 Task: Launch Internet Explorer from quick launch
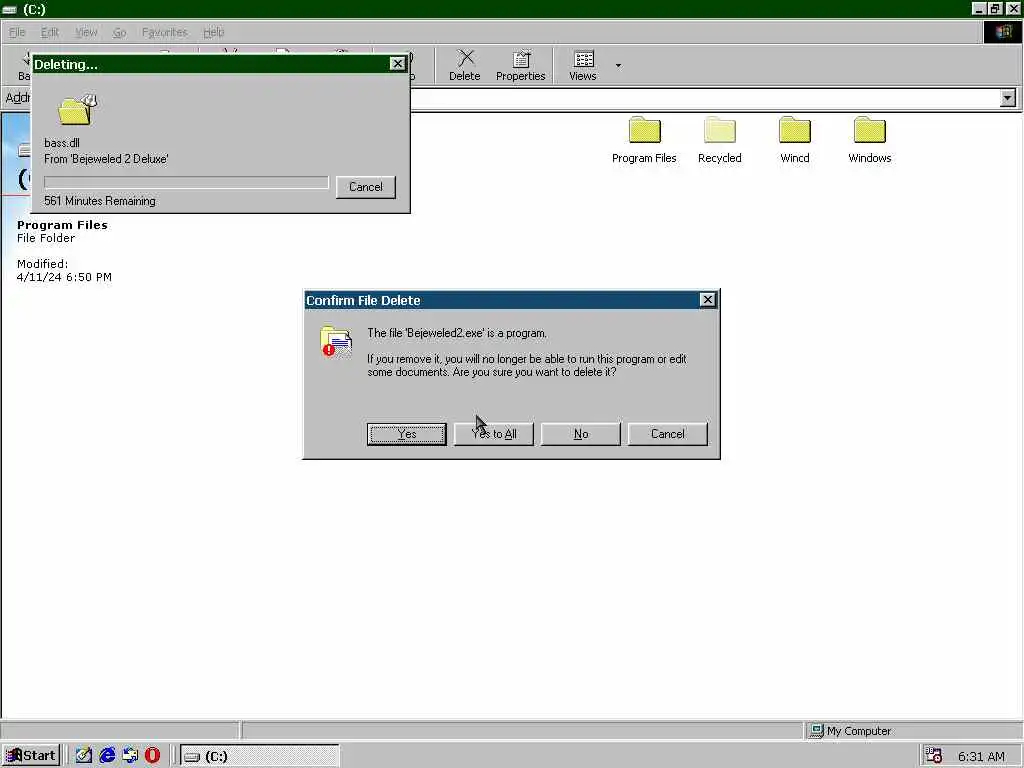[107, 756]
